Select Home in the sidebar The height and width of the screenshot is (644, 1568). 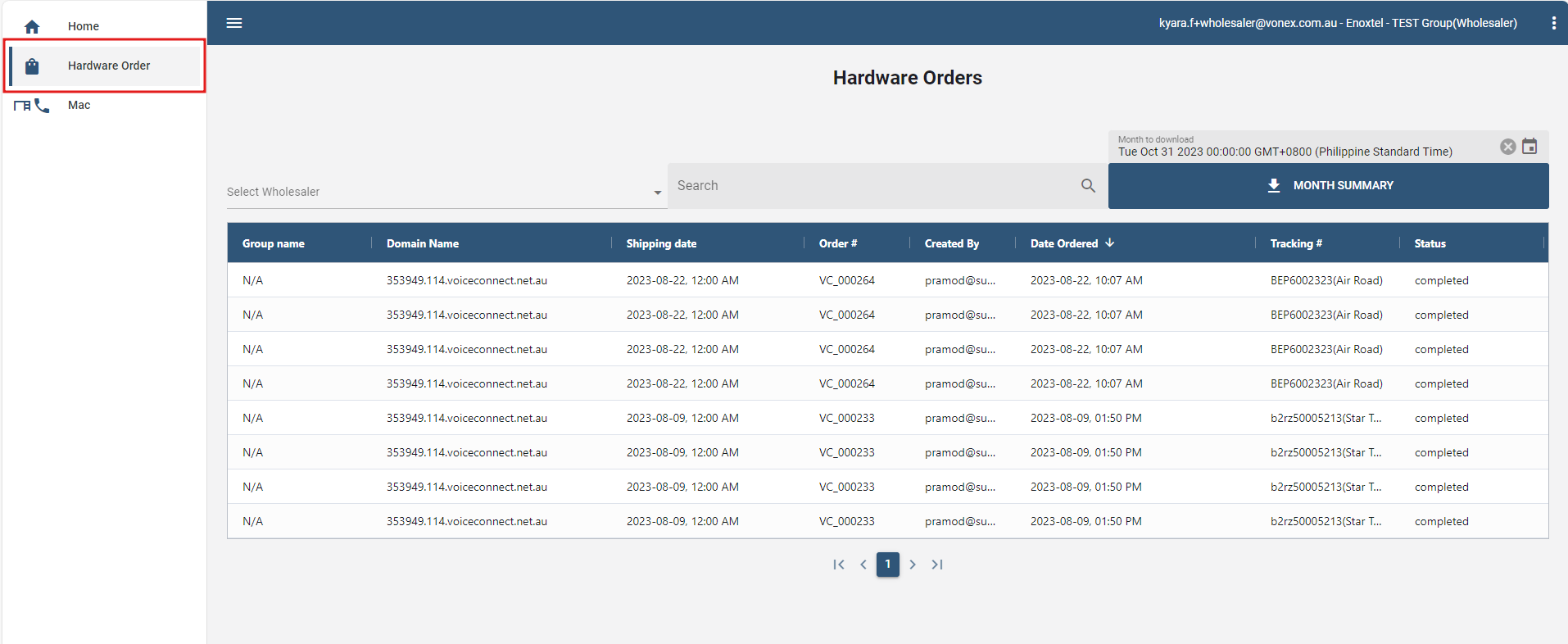coord(84,26)
